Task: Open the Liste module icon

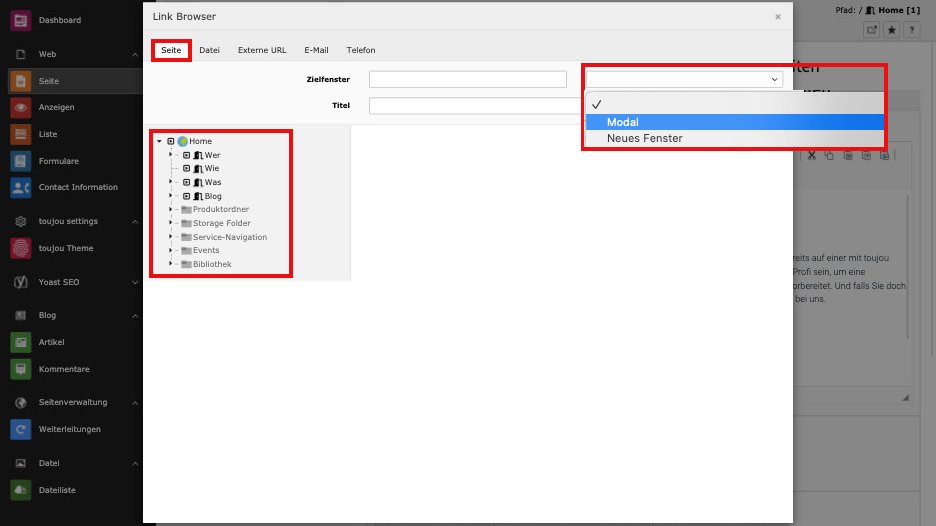Action: click(20, 134)
